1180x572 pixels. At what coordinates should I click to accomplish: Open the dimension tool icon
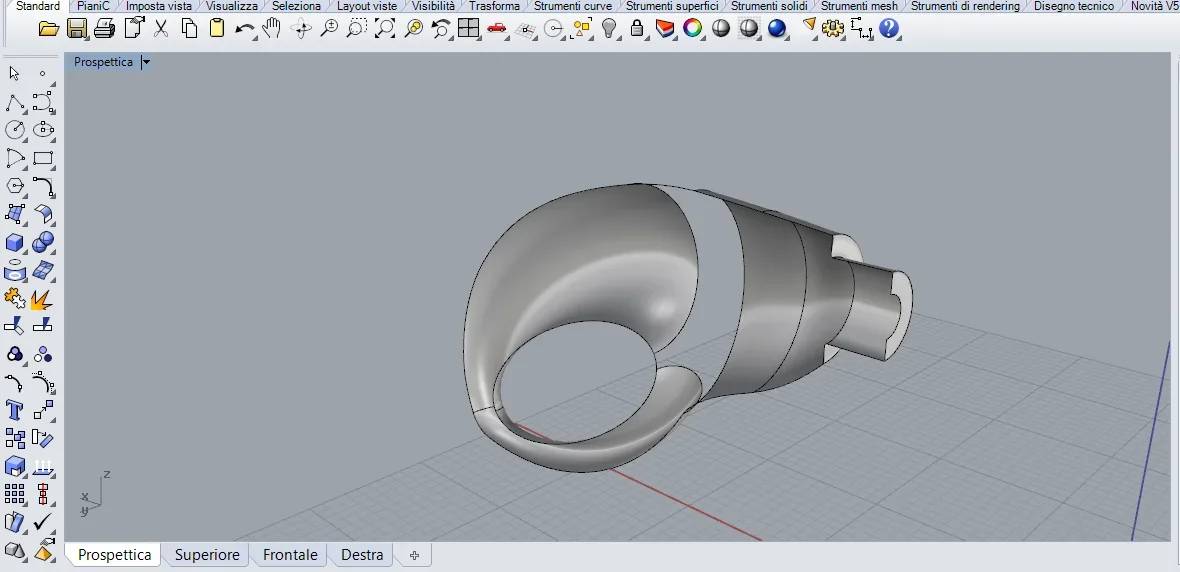point(861,29)
